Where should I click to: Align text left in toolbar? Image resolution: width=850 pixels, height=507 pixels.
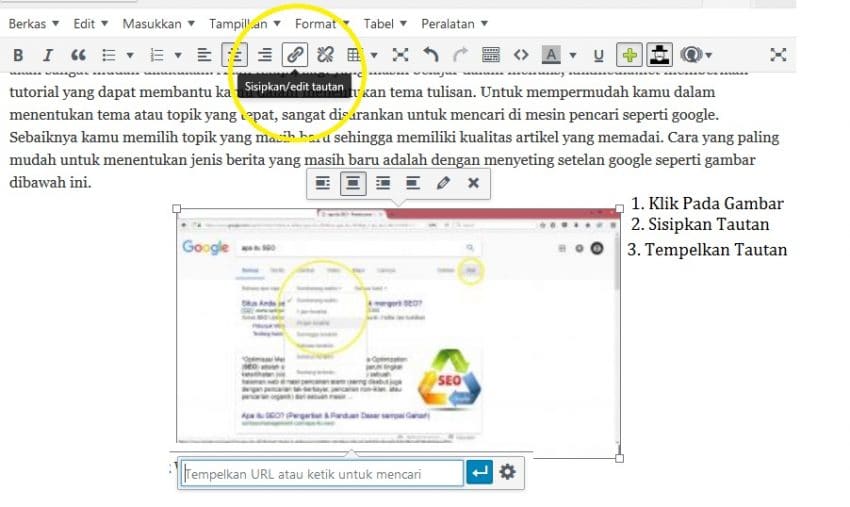[x=204, y=55]
